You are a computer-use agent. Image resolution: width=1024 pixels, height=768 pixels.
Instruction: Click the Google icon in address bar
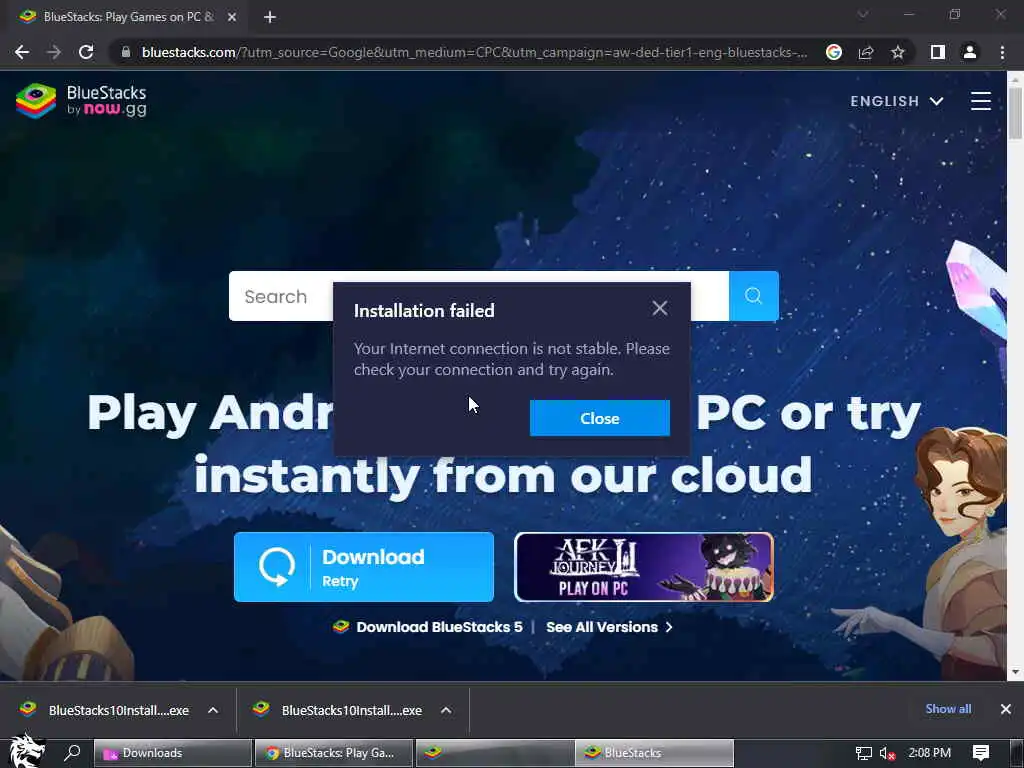834,52
